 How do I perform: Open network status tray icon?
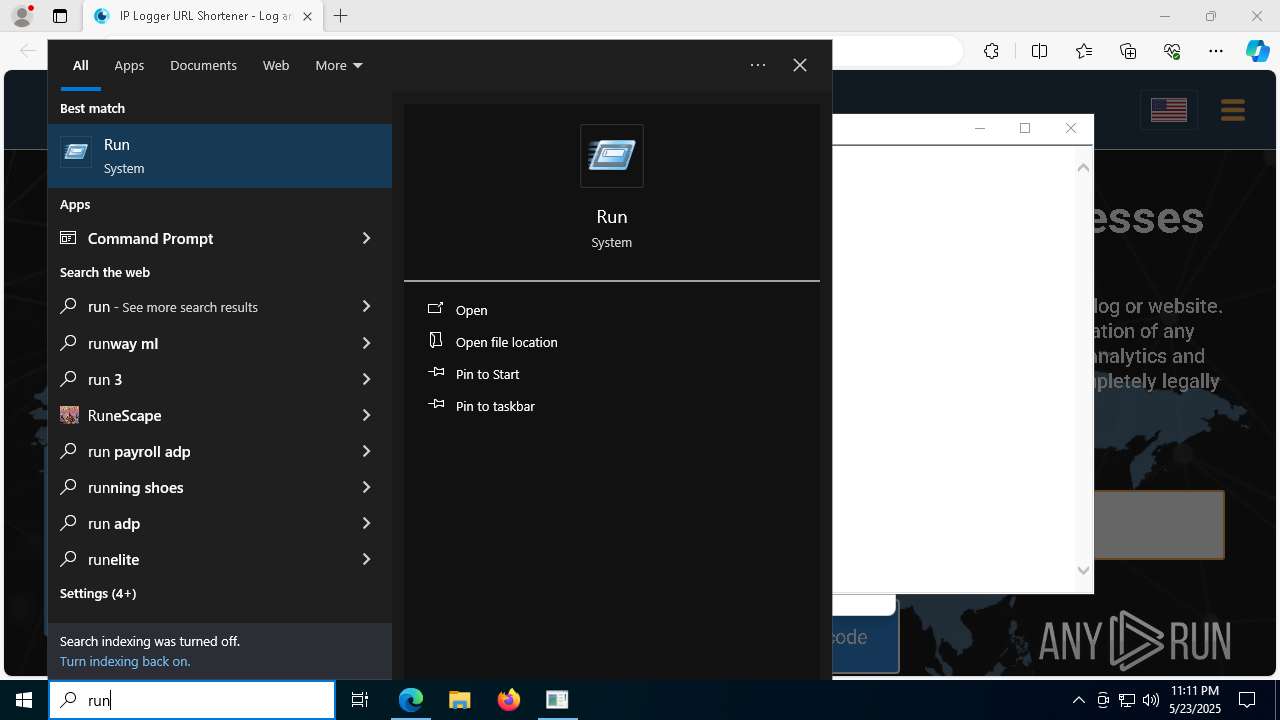tap(1127, 700)
